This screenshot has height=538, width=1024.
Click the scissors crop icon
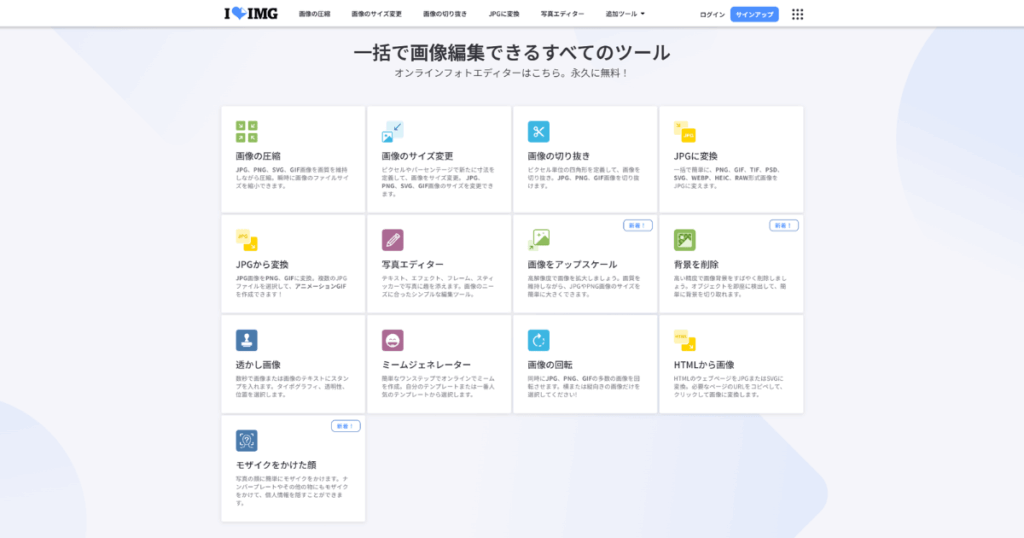[539, 131]
